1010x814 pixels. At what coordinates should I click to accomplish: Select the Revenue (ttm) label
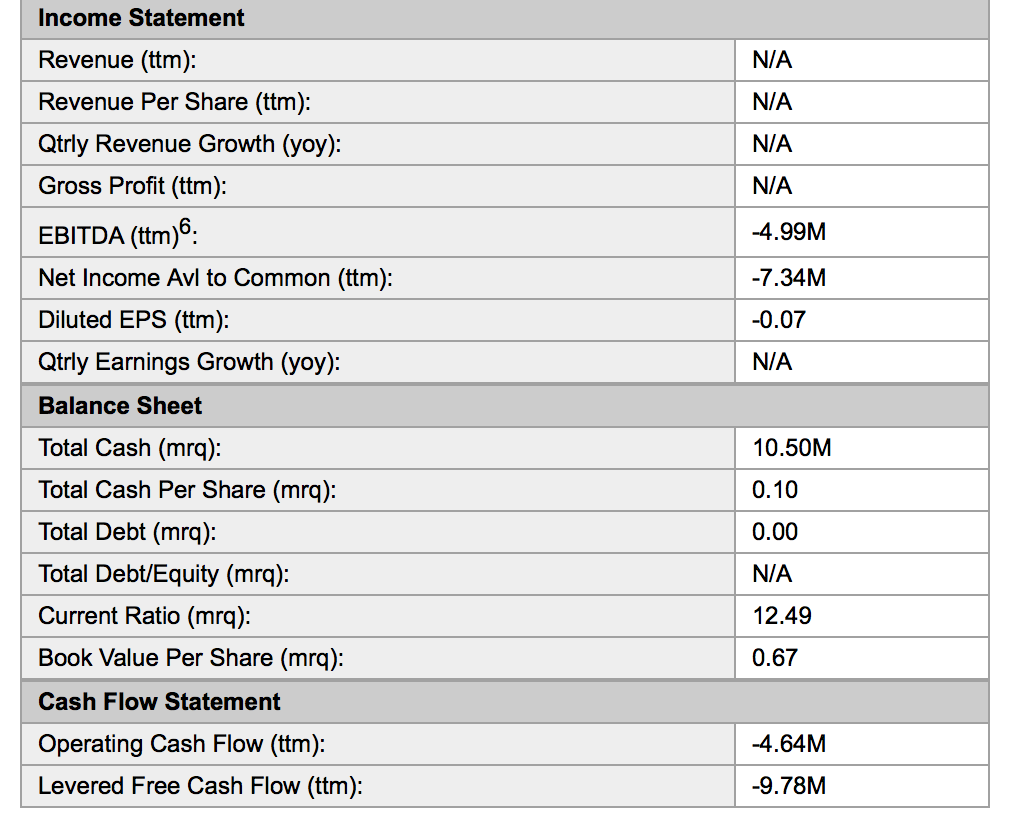coord(117,60)
